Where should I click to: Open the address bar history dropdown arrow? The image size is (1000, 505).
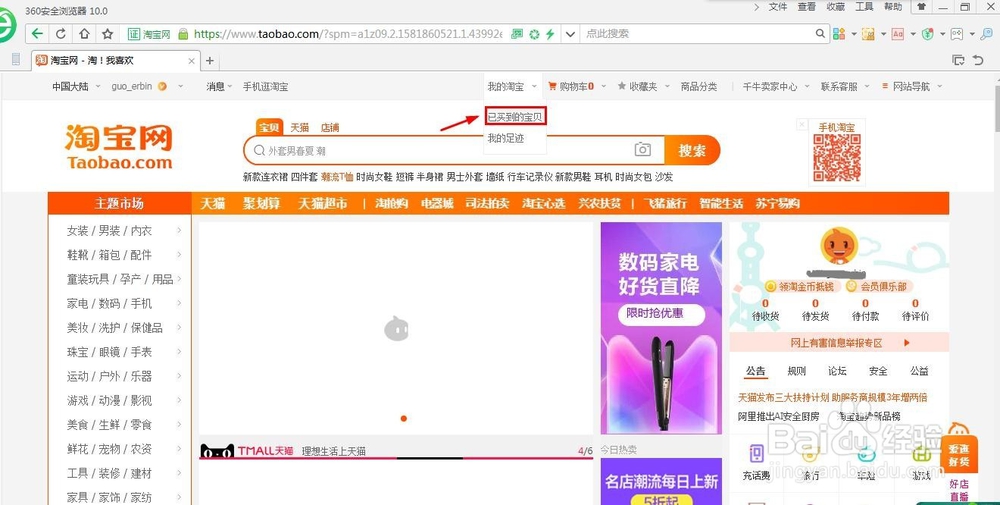point(570,34)
